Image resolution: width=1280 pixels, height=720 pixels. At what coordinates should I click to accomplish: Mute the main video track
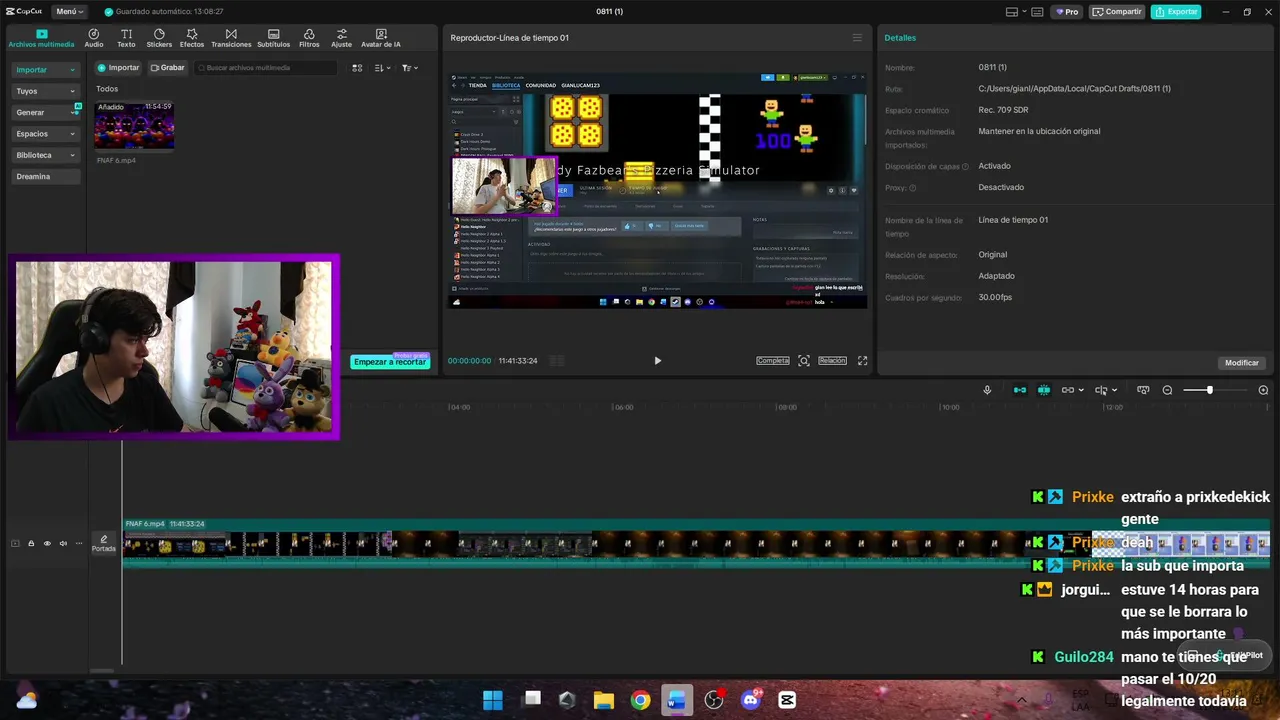[63, 544]
